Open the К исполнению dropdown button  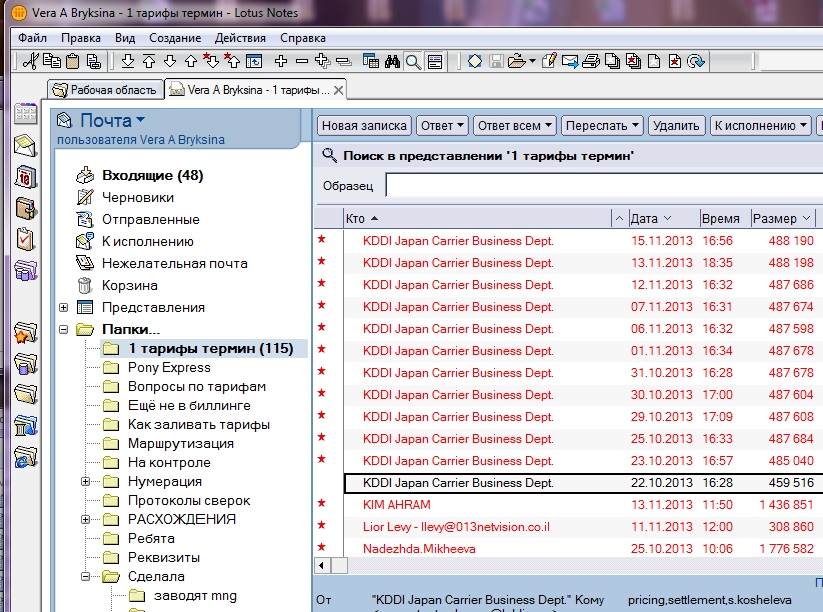[x=761, y=125]
